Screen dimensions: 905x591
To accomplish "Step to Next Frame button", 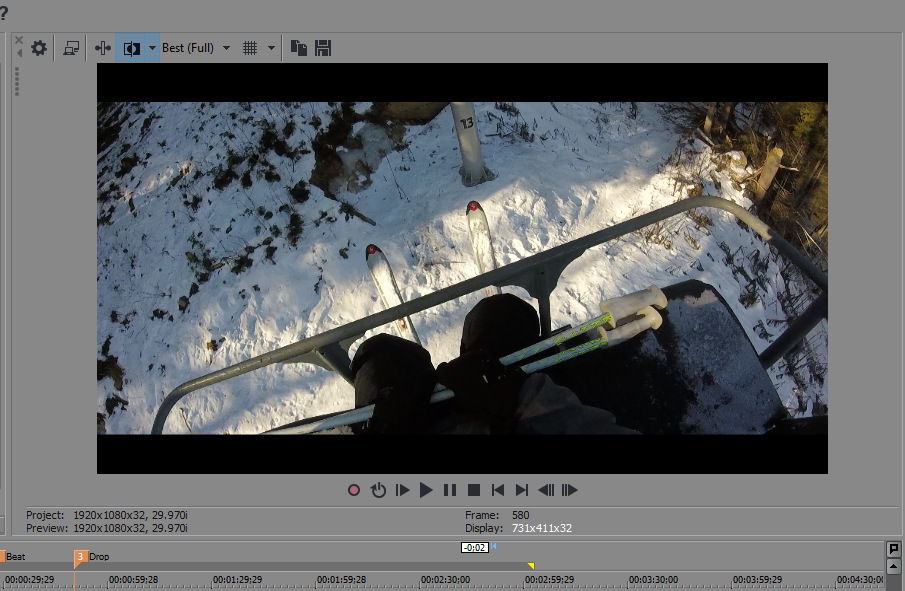I will (x=569, y=490).
